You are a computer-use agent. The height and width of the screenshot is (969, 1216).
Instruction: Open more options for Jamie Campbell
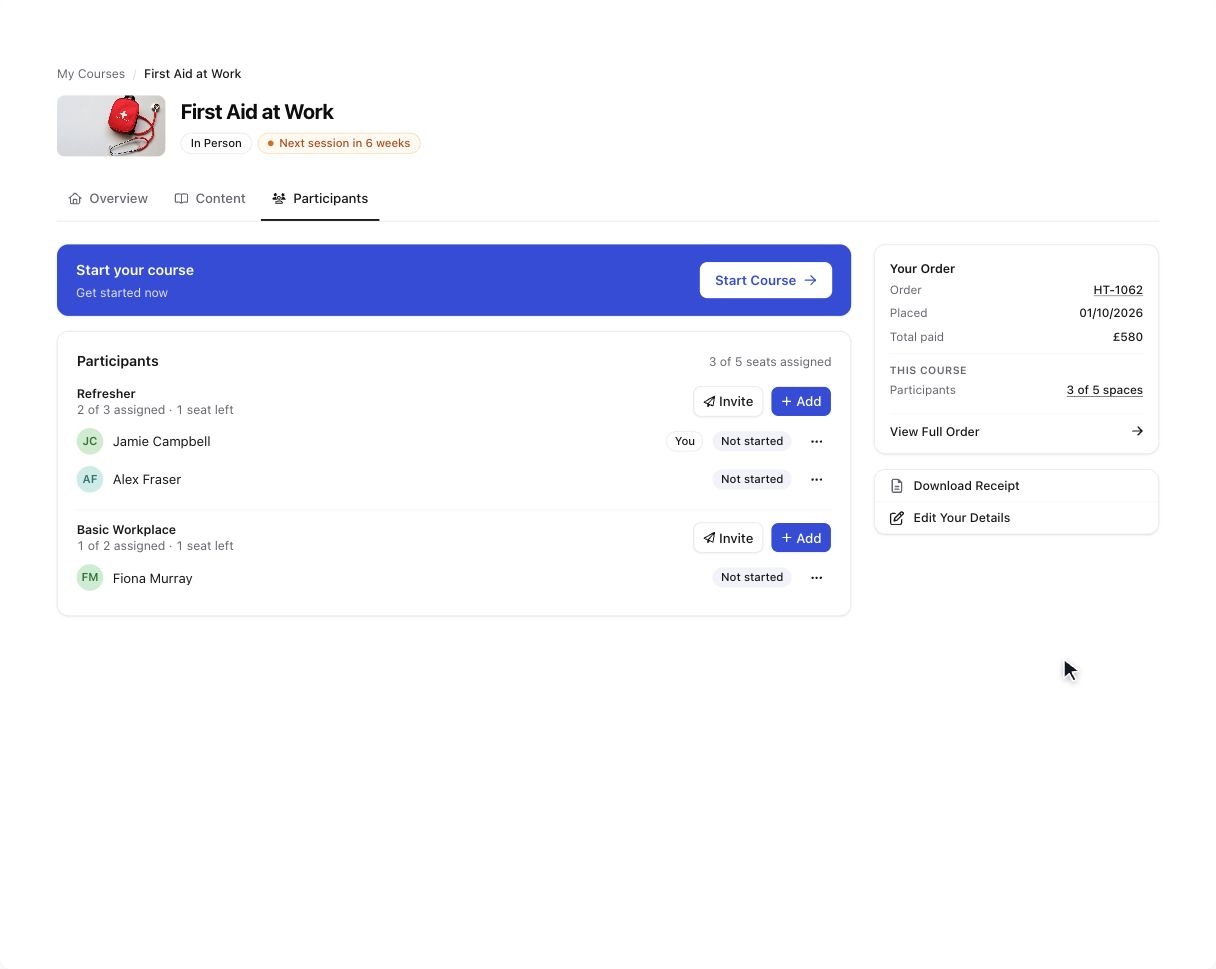pos(817,441)
